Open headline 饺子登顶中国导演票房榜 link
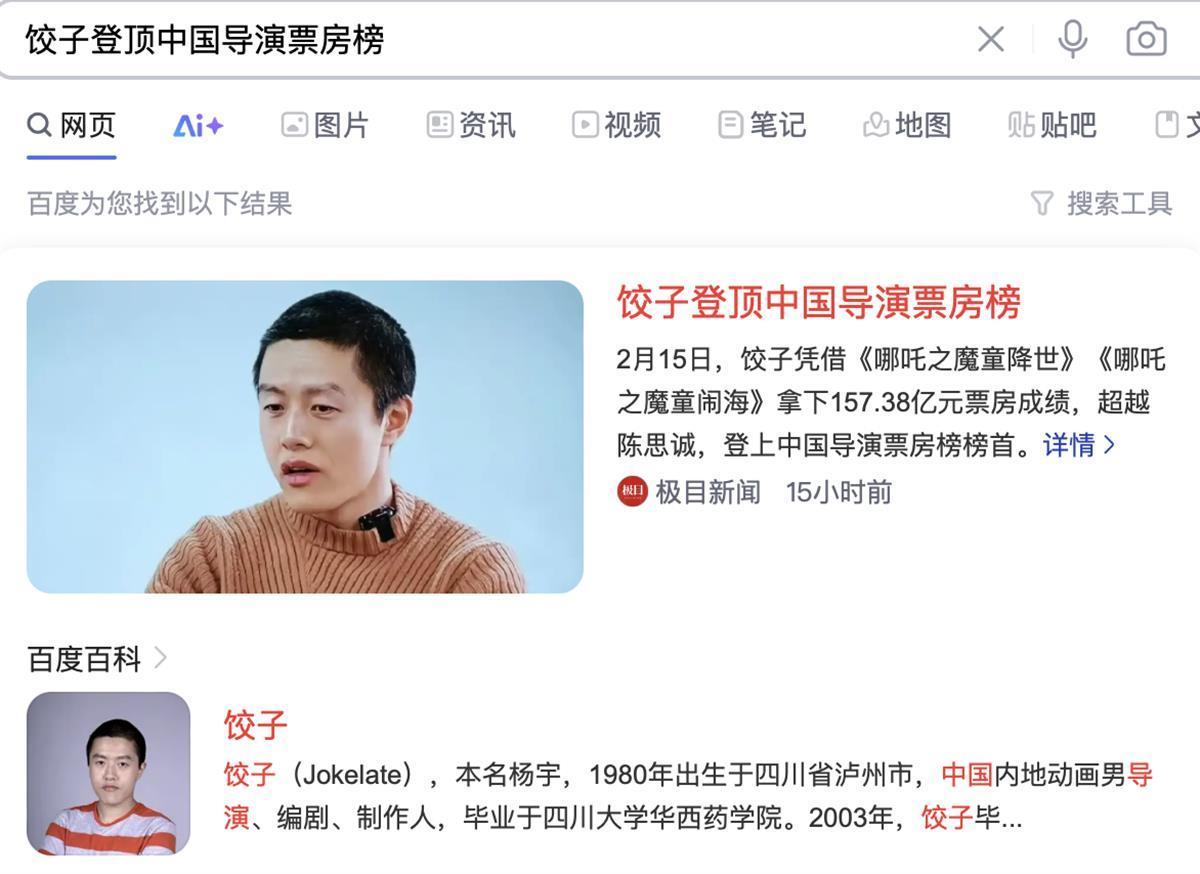 pos(819,302)
